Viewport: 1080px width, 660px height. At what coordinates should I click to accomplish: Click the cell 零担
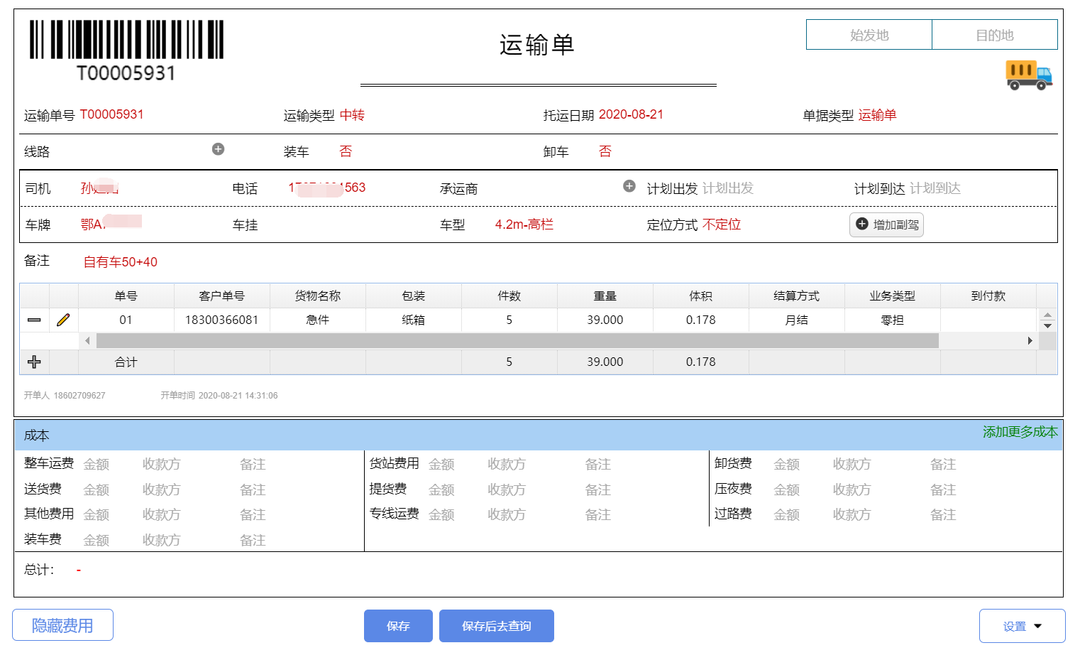892,320
